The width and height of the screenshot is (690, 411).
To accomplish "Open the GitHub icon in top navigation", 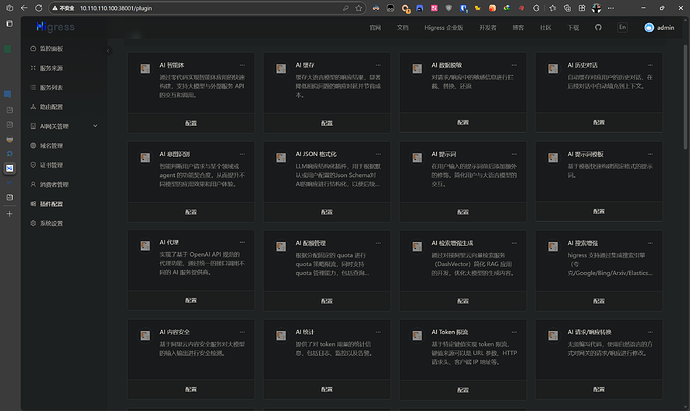I will tap(598, 27).
